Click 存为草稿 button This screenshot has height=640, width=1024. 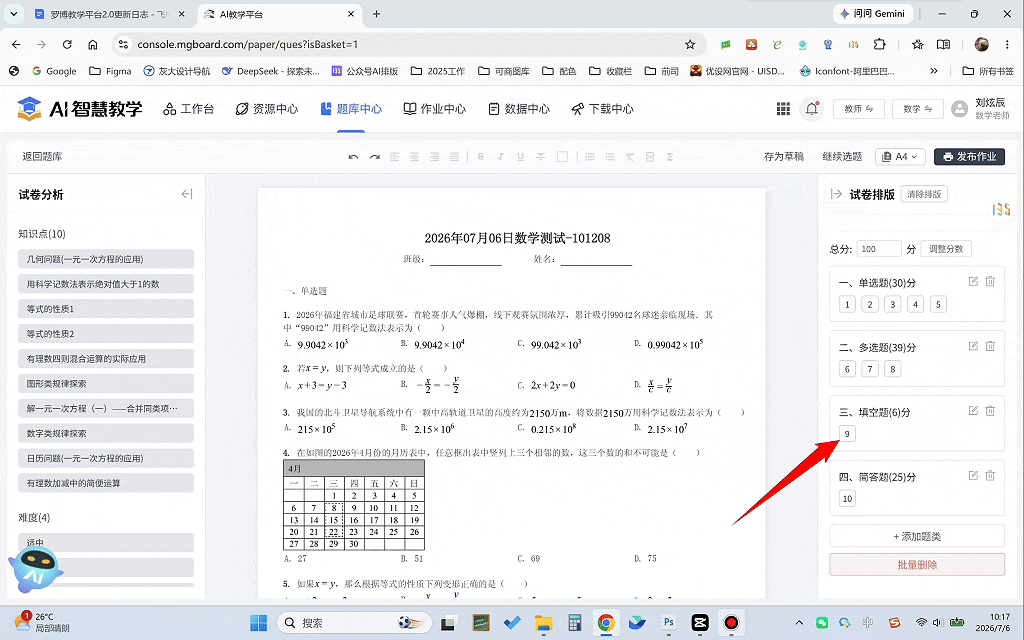tap(784, 157)
